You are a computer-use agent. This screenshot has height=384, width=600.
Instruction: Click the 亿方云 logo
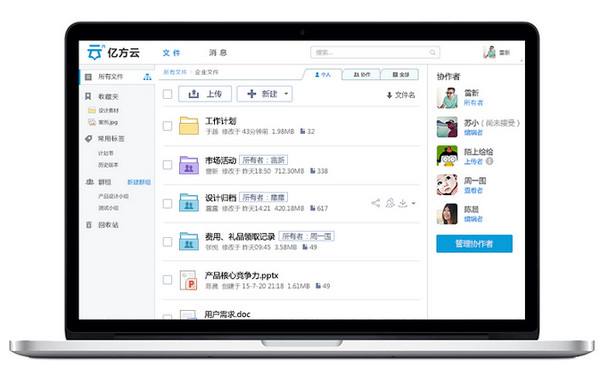tap(113, 52)
